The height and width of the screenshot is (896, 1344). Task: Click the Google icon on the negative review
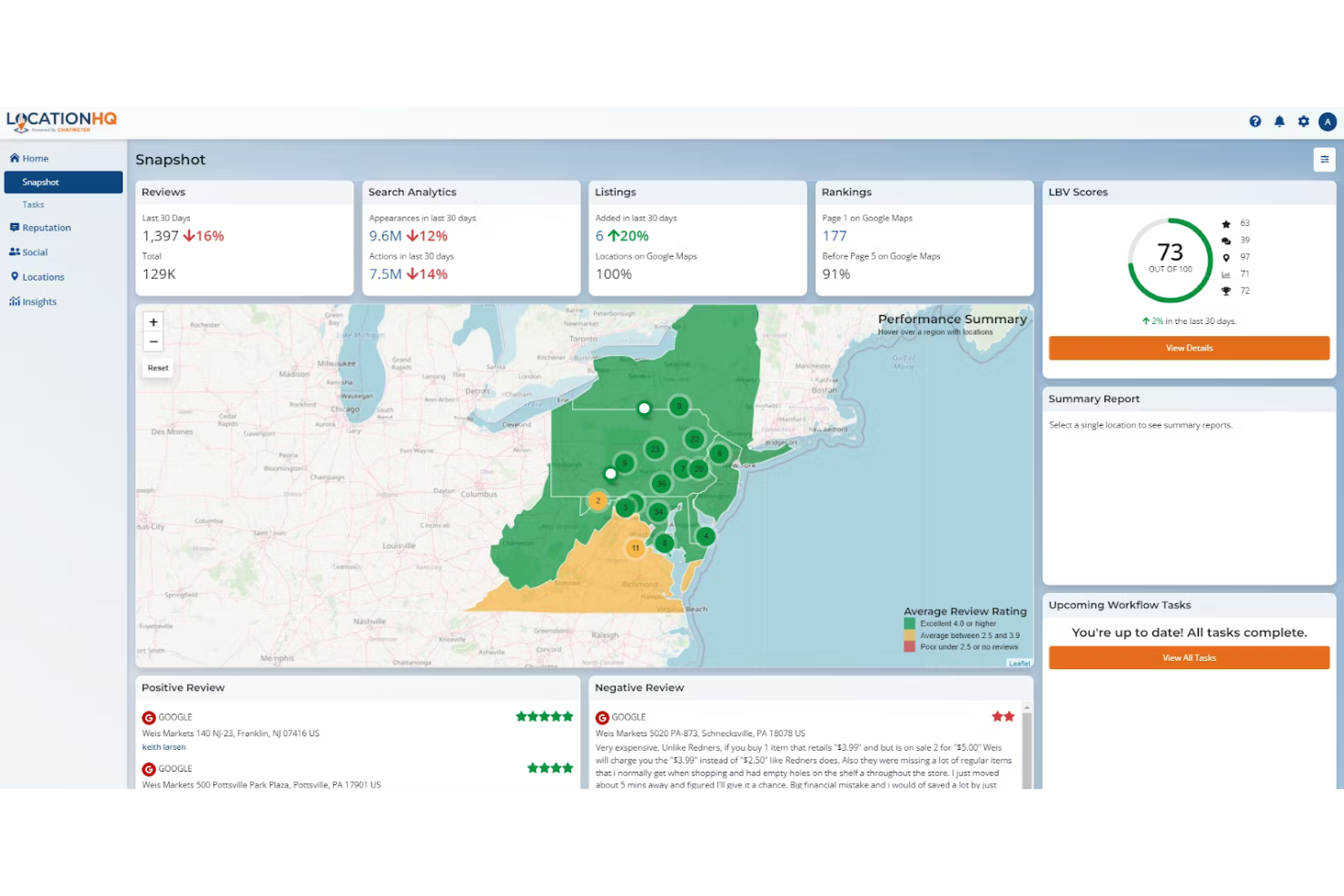602,718
